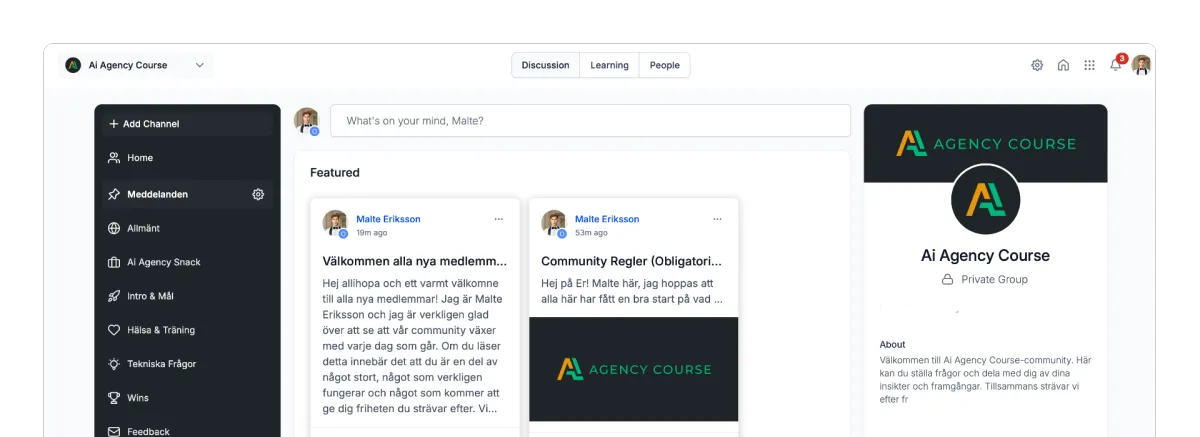1200x437 pixels.
Task: Open Tekniska Frågor channel
Action: click(x=186, y=364)
